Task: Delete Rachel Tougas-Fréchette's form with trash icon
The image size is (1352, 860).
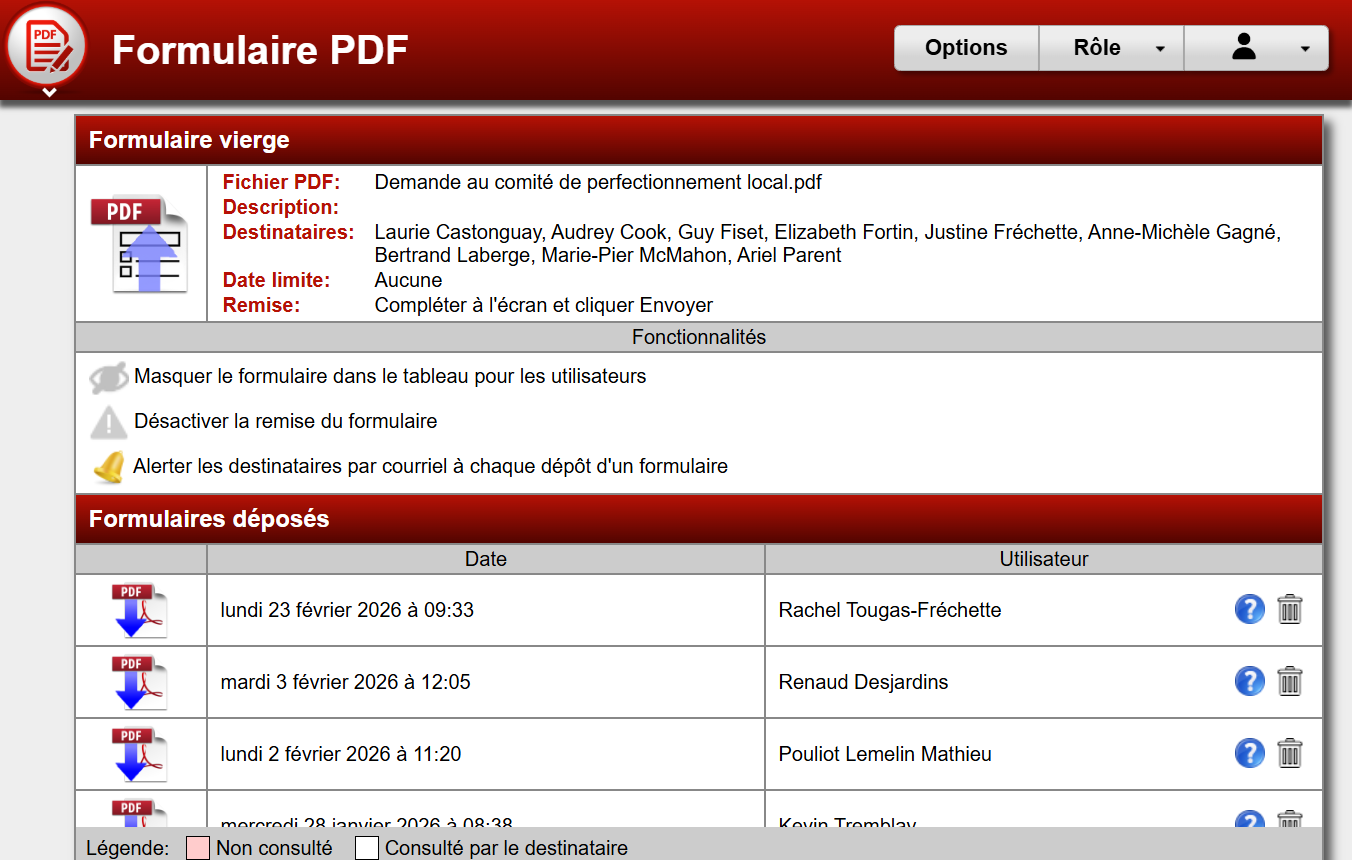Action: point(1290,609)
